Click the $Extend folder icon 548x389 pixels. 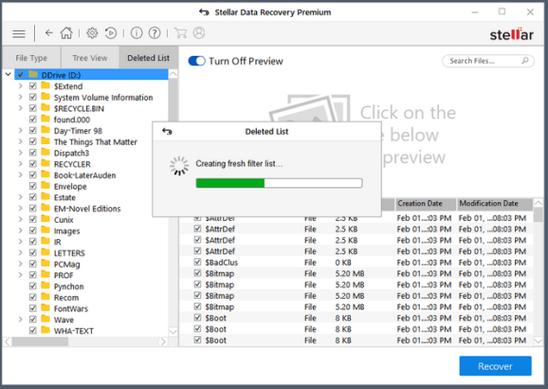(45, 86)
